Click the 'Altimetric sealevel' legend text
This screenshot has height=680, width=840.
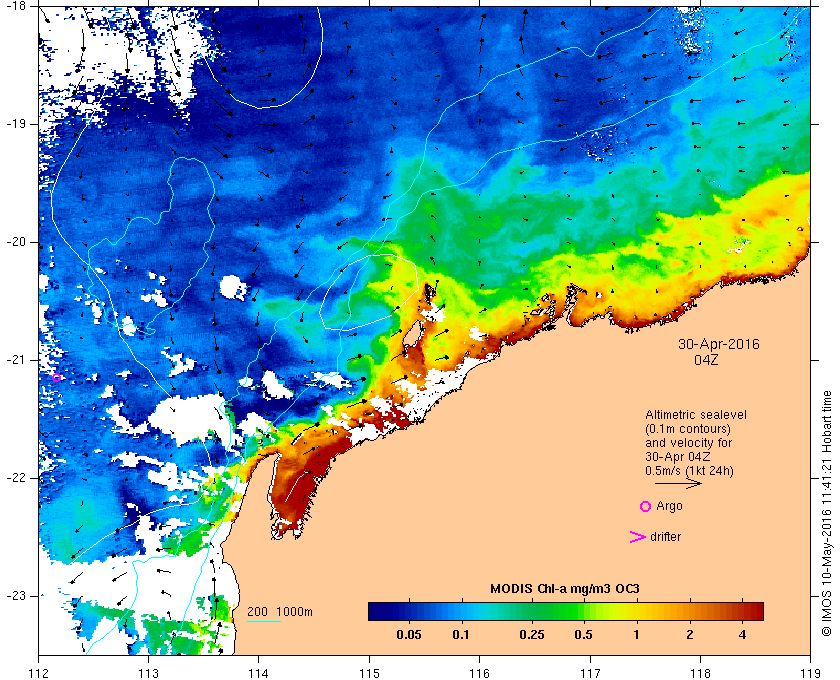pyautogui.click(x=696, y=415)
